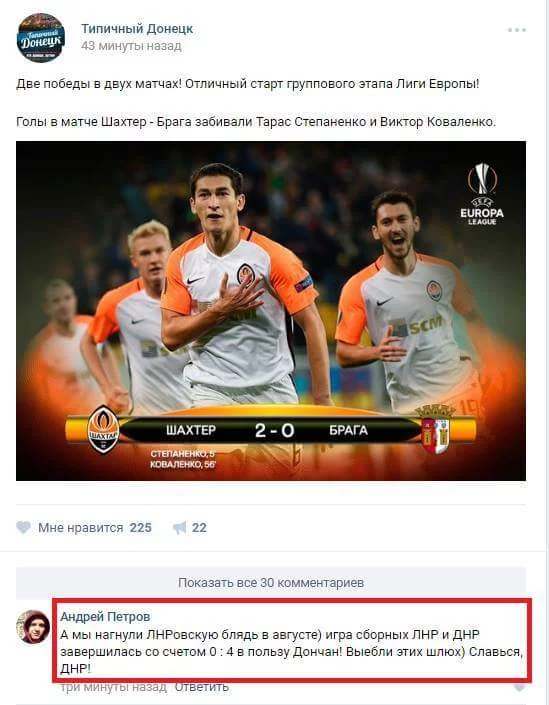Open the post options three-dots menu
549x705 pixels.
517,30
